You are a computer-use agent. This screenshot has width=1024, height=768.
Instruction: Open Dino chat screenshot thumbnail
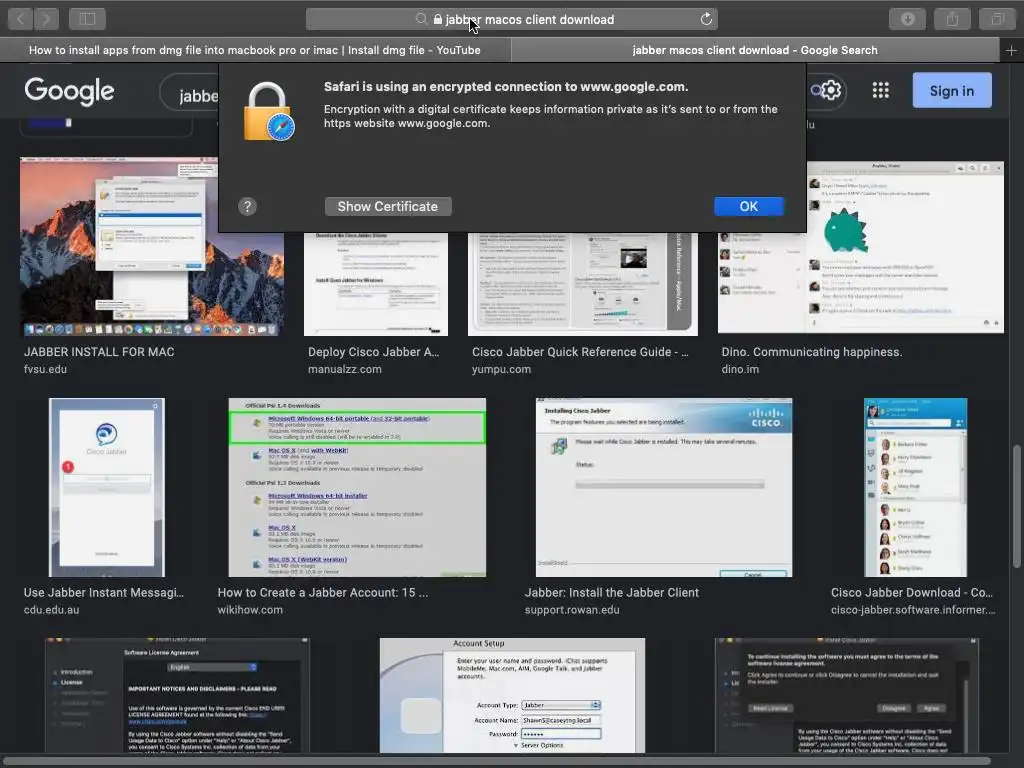point(861,248)
